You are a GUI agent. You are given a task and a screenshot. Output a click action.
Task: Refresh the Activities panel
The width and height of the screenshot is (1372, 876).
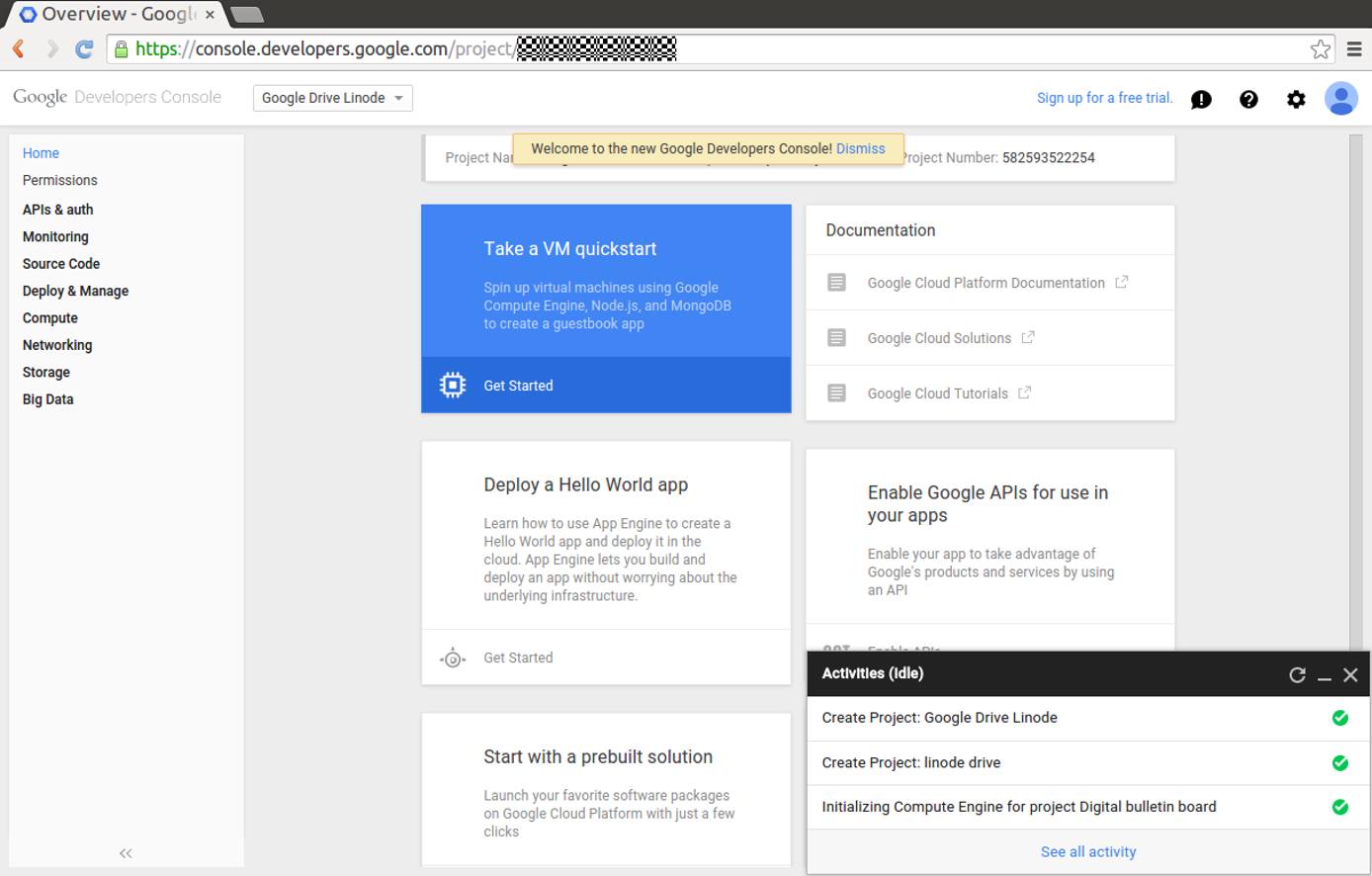(1298, 674)
